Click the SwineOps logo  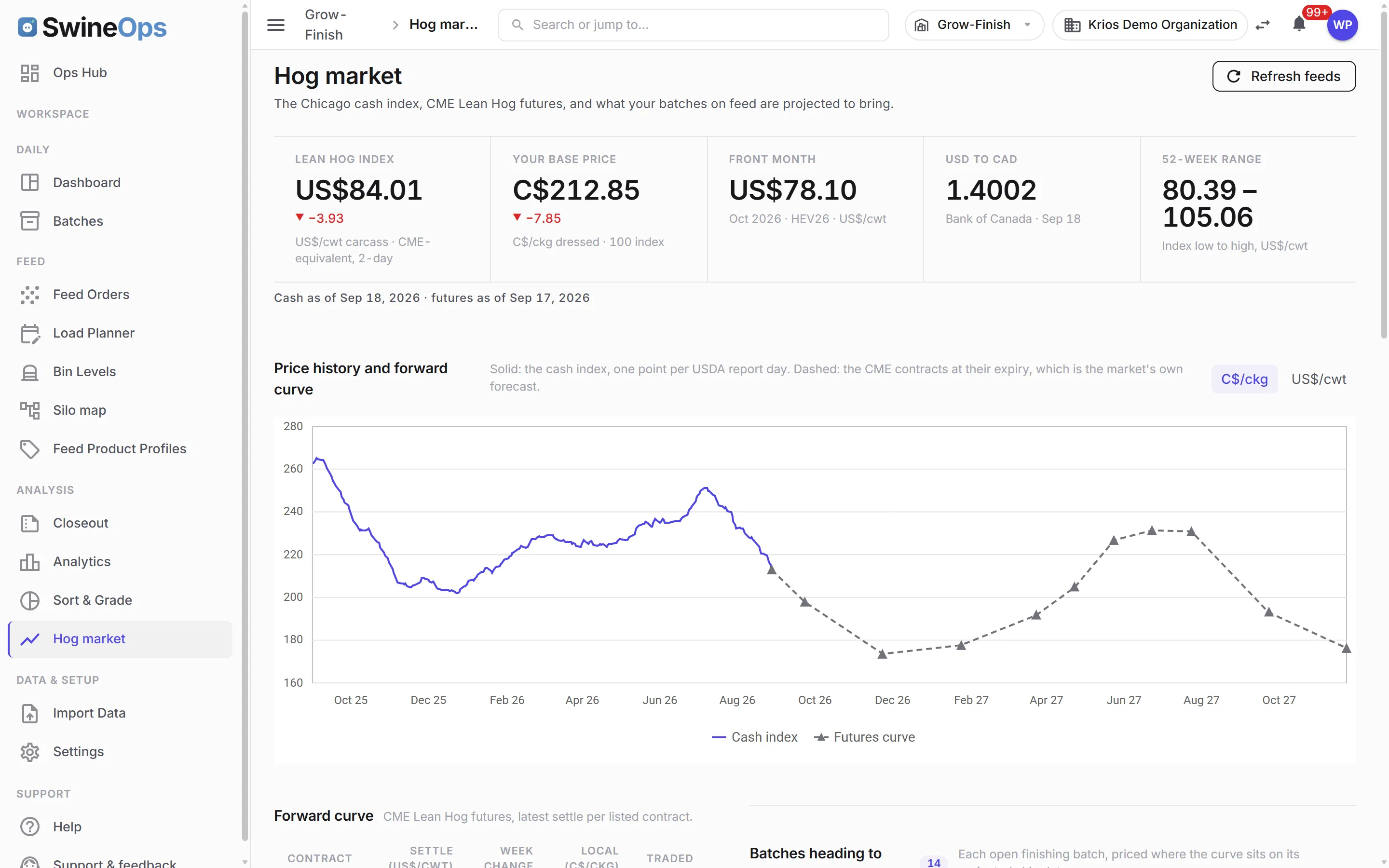pyautogui.click(x=92, y=27)
